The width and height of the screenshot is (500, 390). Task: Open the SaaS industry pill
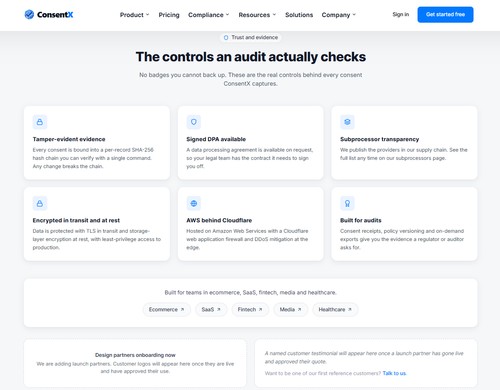[x=211, y=309]
